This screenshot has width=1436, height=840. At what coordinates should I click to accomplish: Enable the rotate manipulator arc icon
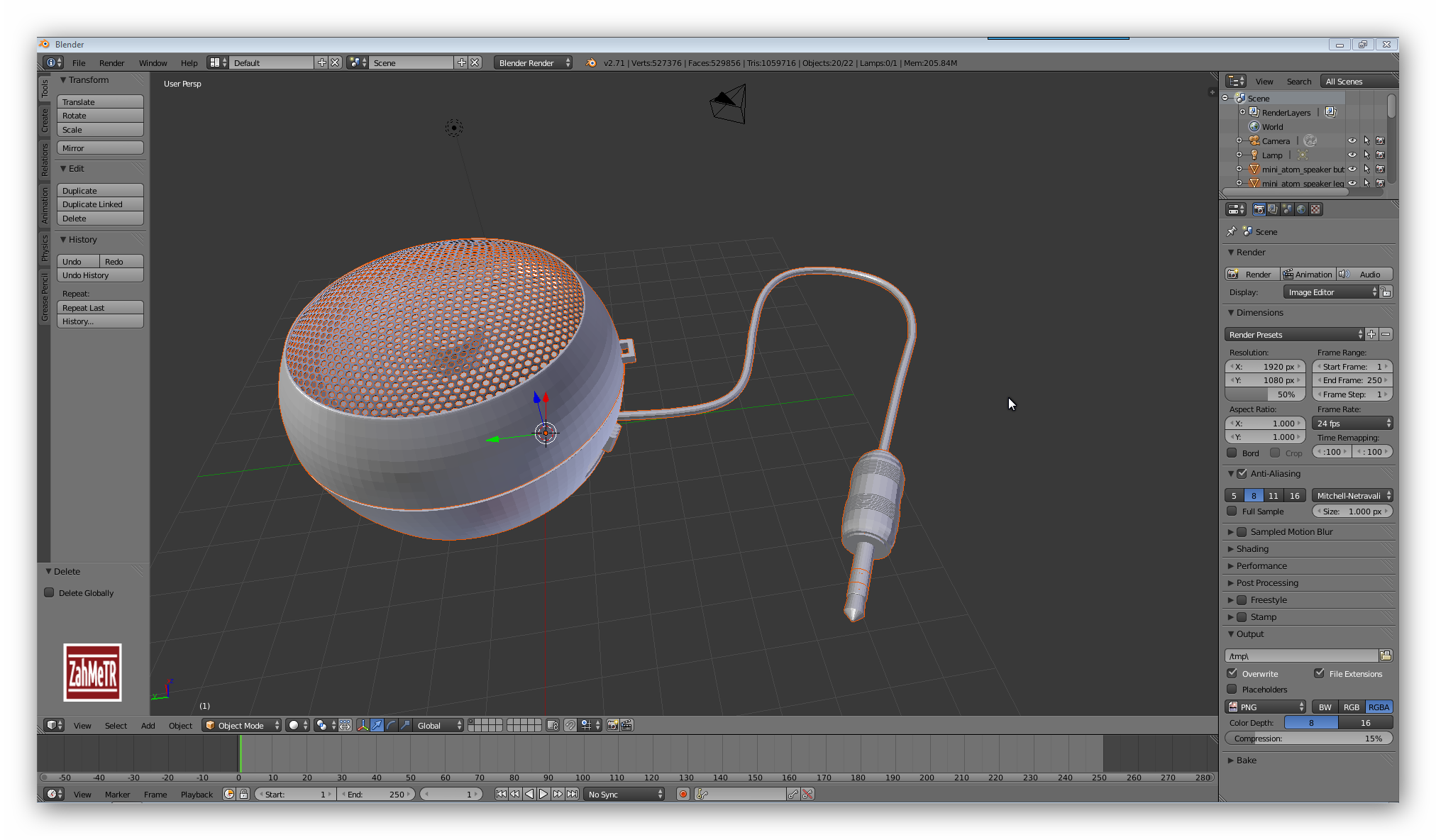coord(391,725)
